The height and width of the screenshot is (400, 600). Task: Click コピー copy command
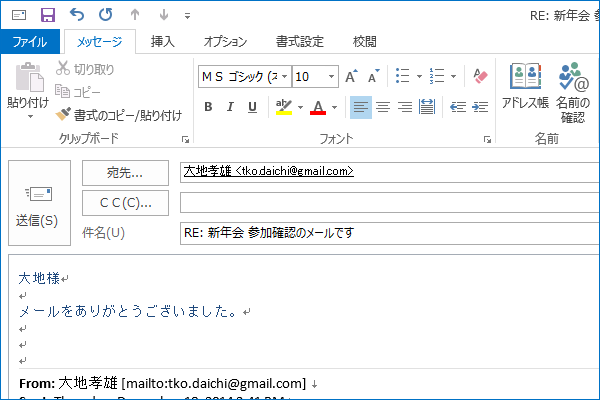78,92
